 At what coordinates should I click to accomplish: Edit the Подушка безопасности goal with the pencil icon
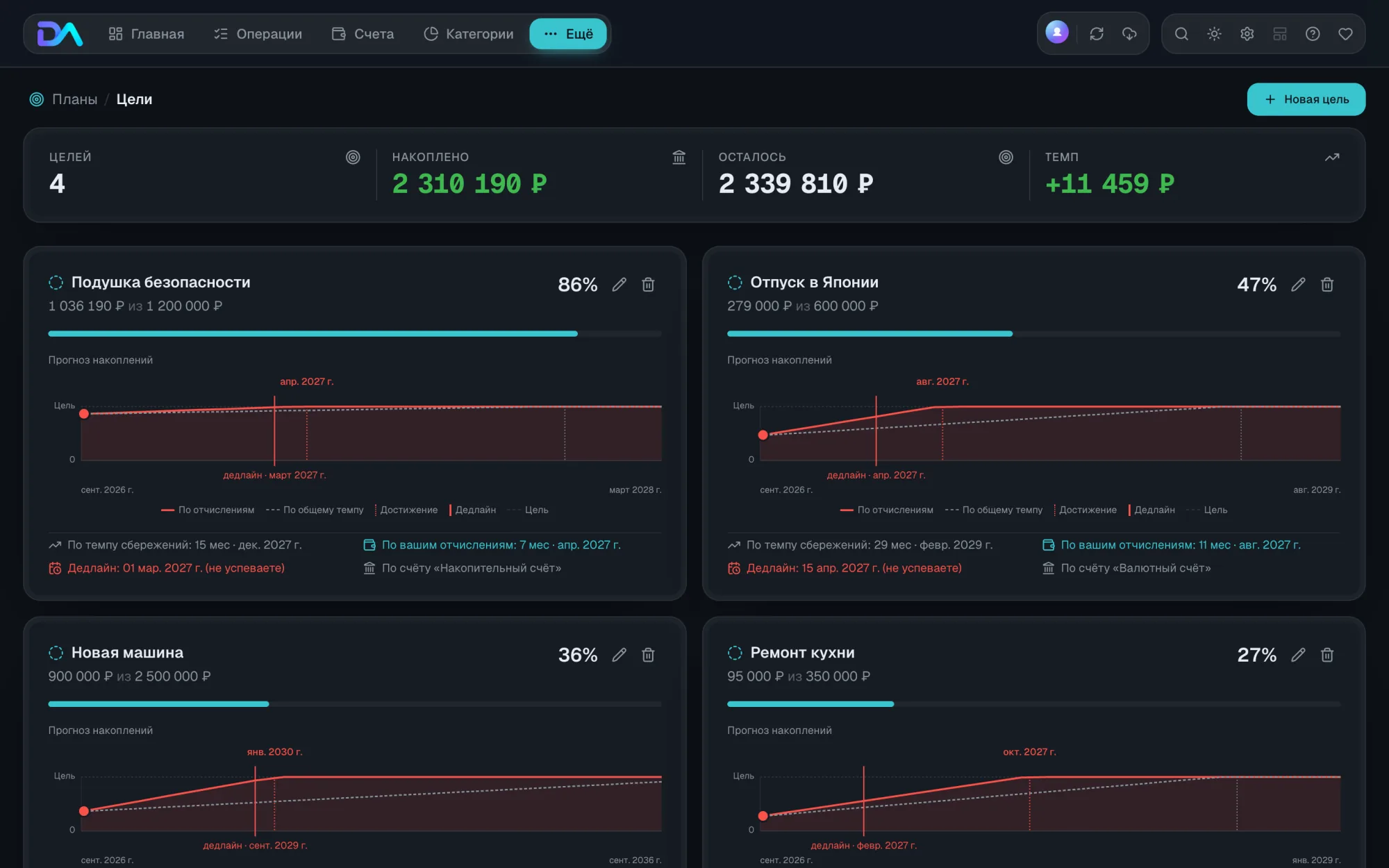(x=619, y=285)
